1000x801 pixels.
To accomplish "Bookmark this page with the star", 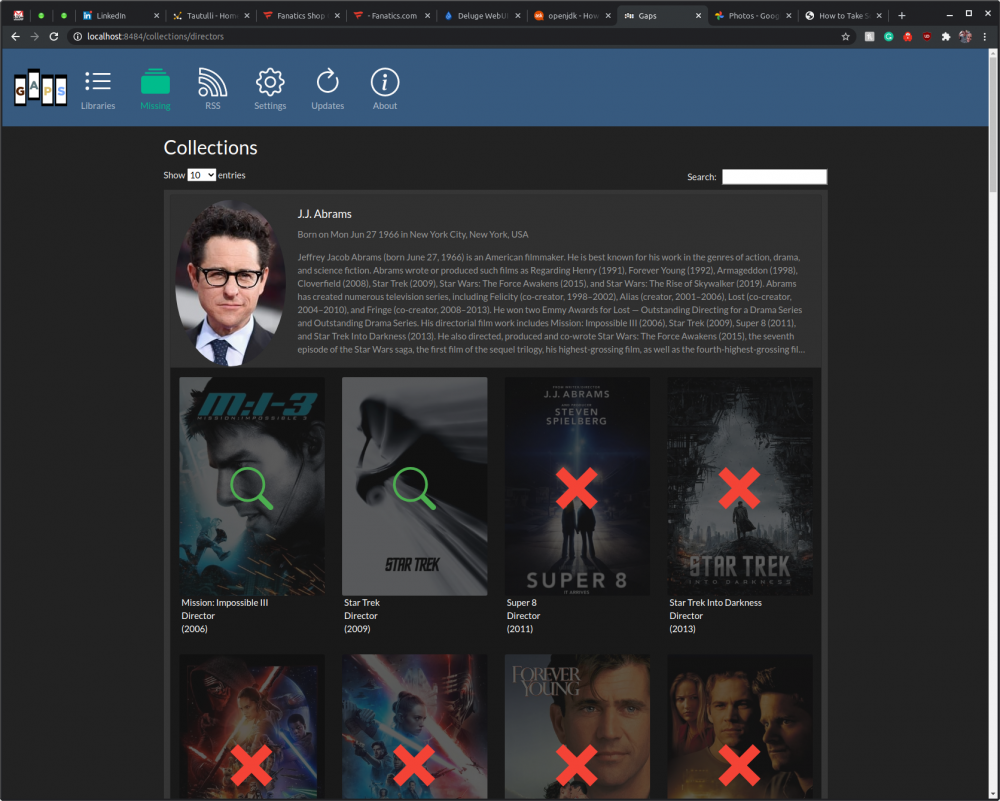I will pos(846,36).
